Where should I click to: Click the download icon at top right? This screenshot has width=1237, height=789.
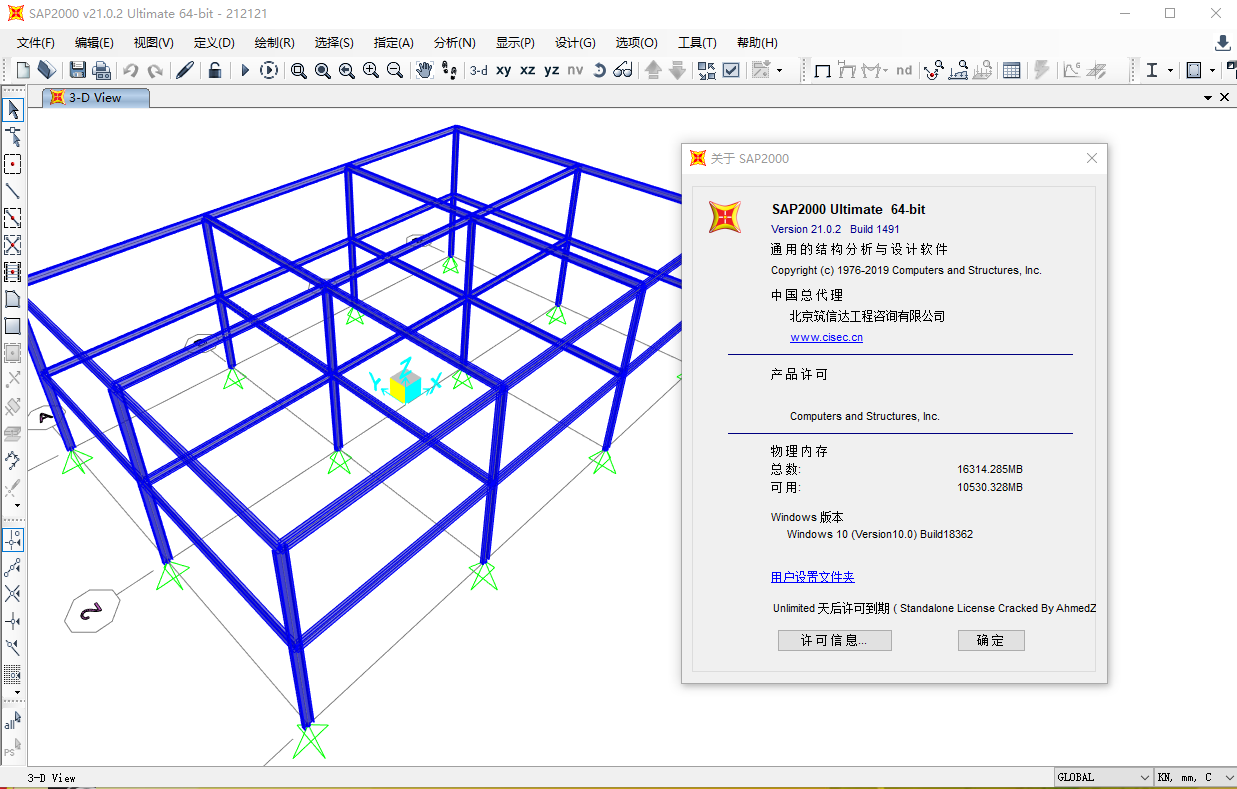(x=1222, y=43)
